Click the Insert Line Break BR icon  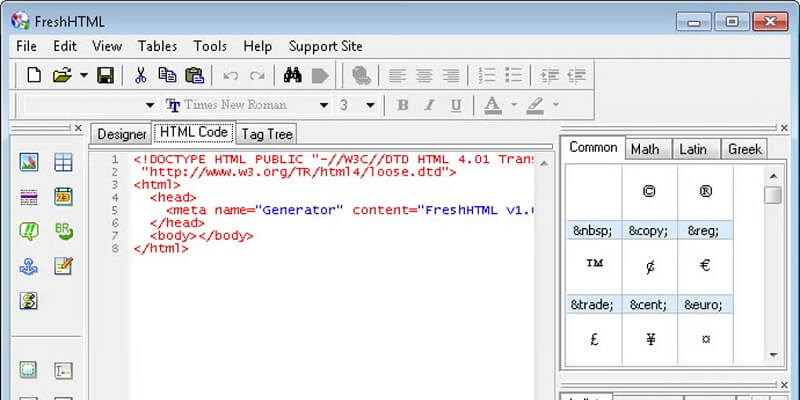click(x=64, y=232)
